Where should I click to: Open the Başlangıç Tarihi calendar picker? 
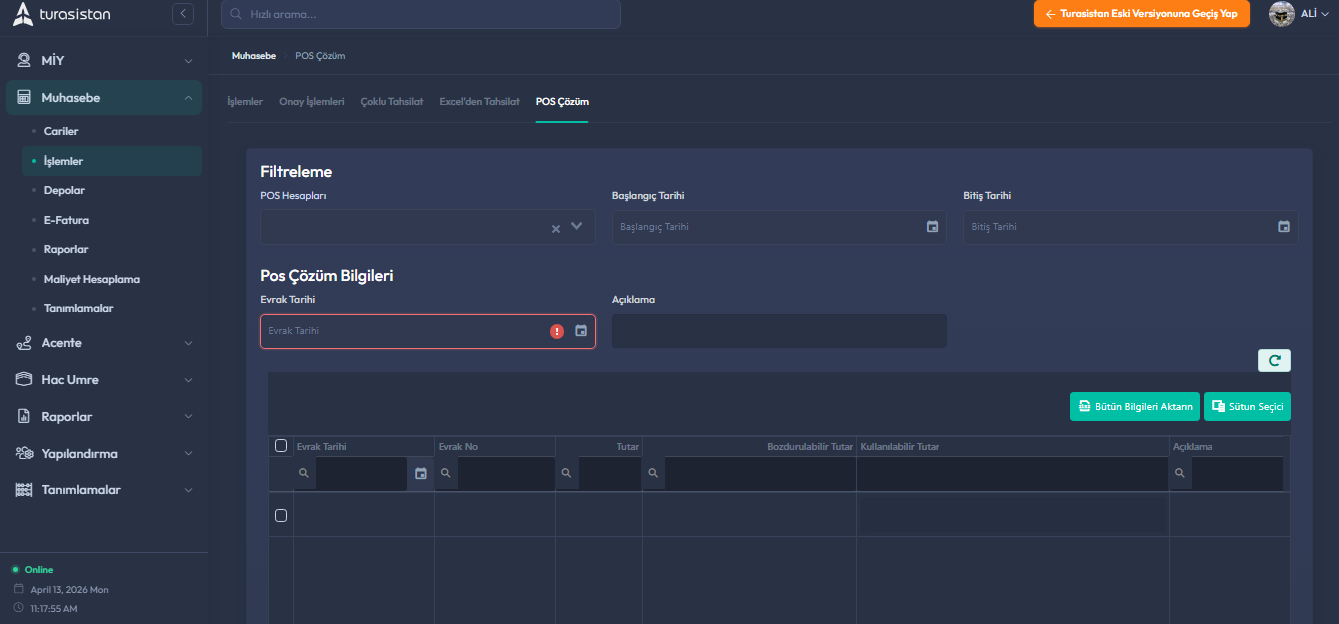(x=932, y=227)
